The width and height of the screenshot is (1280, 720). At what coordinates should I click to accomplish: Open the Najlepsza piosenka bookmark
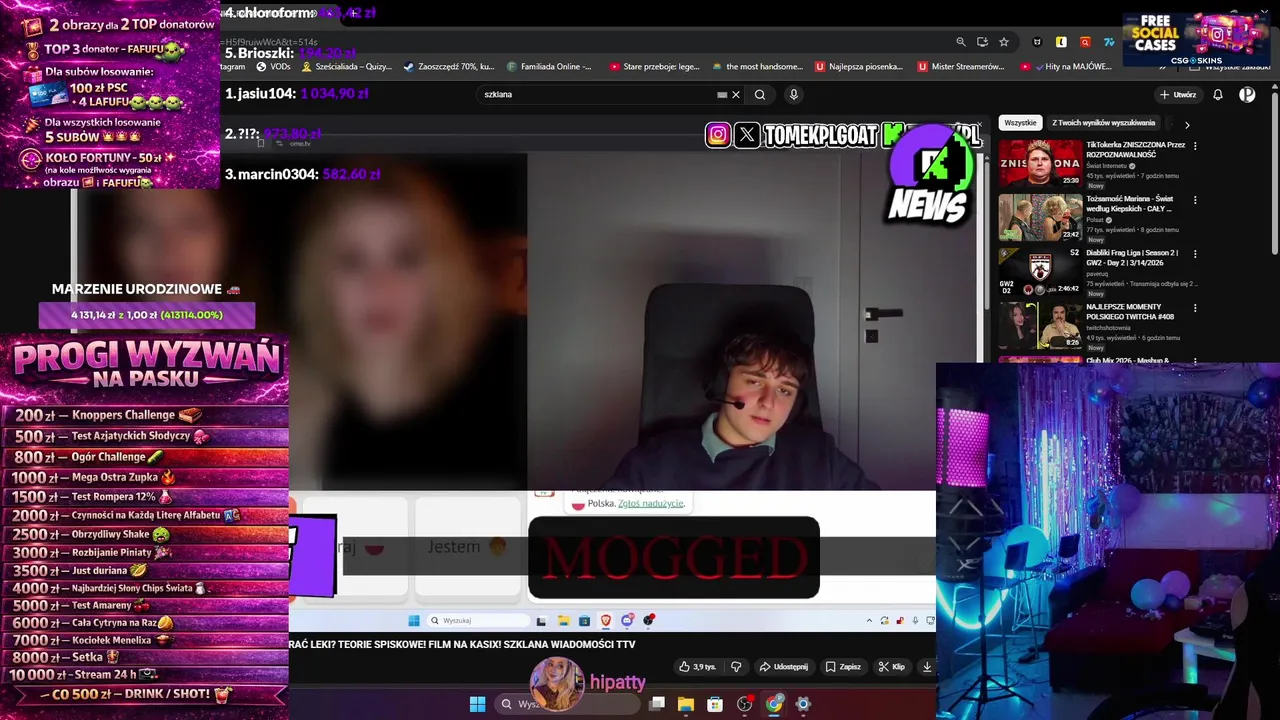click(x=859, y=67)
